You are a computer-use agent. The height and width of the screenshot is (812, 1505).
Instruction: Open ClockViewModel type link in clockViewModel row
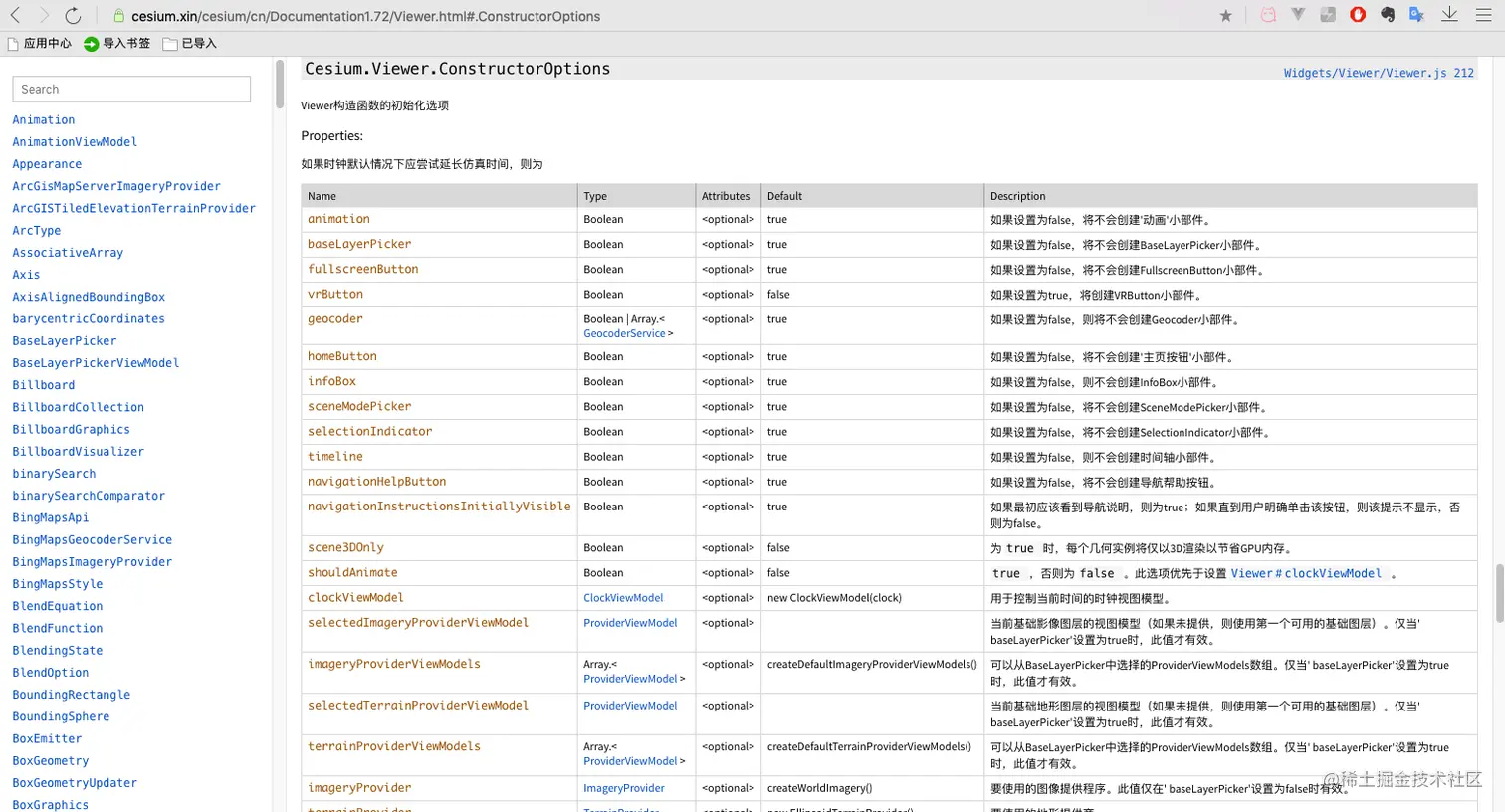click(x=623, y=598)
